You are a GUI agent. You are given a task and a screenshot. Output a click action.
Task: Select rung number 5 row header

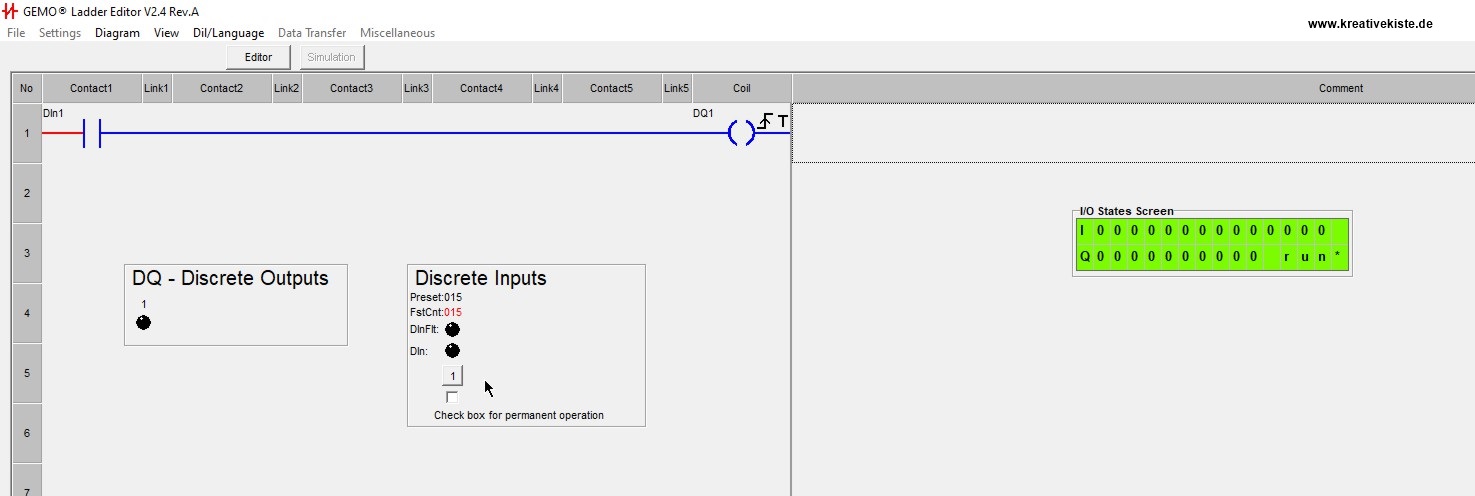pyautogui.click(x=26, y=373)
